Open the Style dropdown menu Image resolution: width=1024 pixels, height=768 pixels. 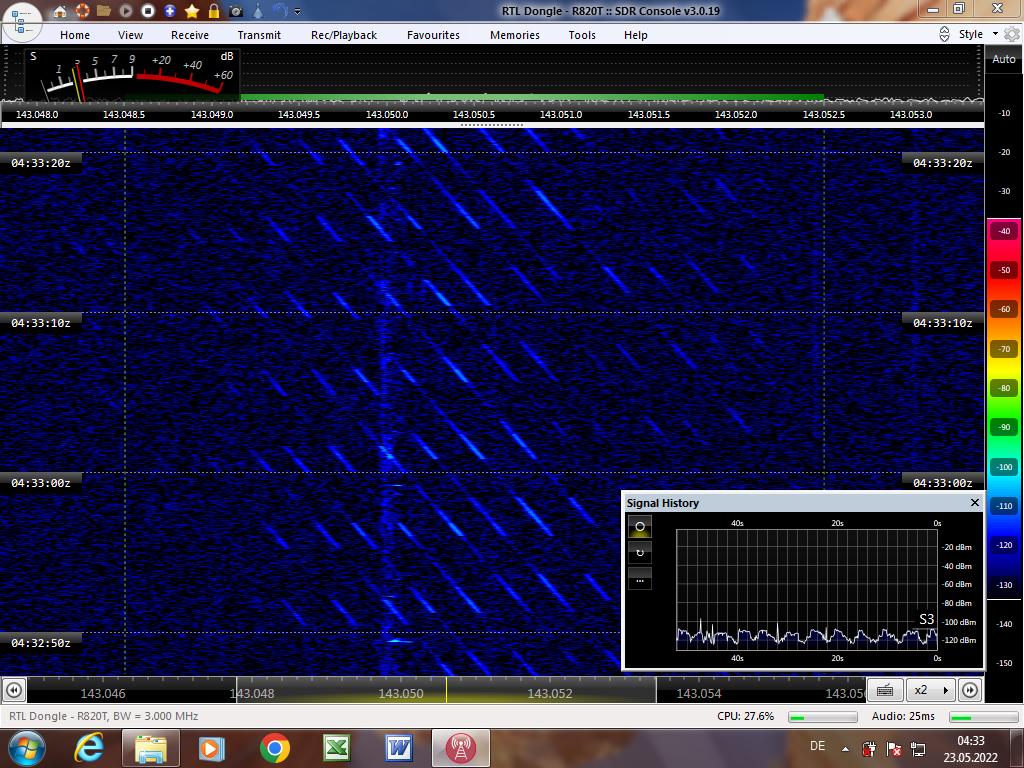coord(978,34)
